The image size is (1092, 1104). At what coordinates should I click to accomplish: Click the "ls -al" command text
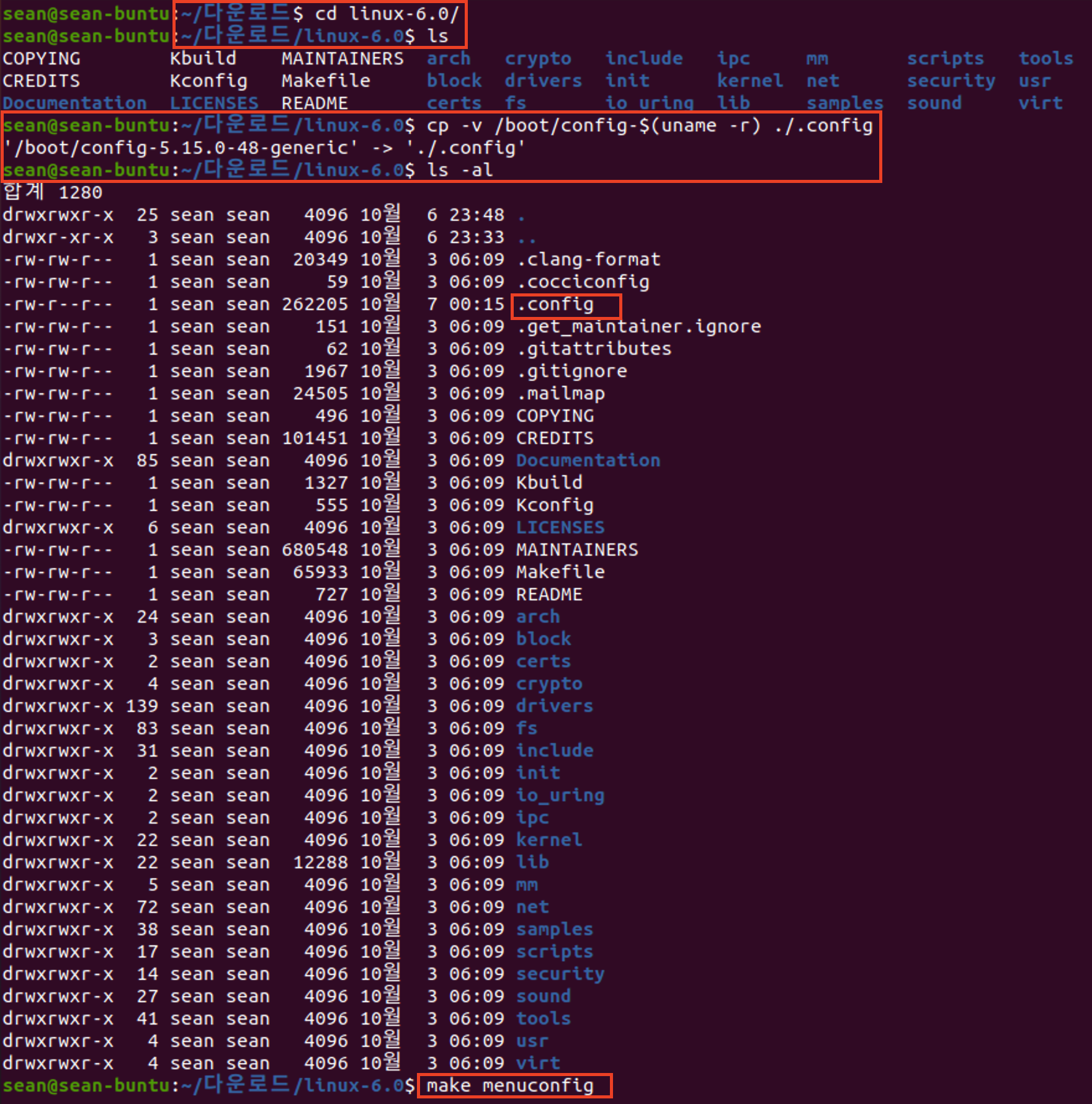coord(460,170)
